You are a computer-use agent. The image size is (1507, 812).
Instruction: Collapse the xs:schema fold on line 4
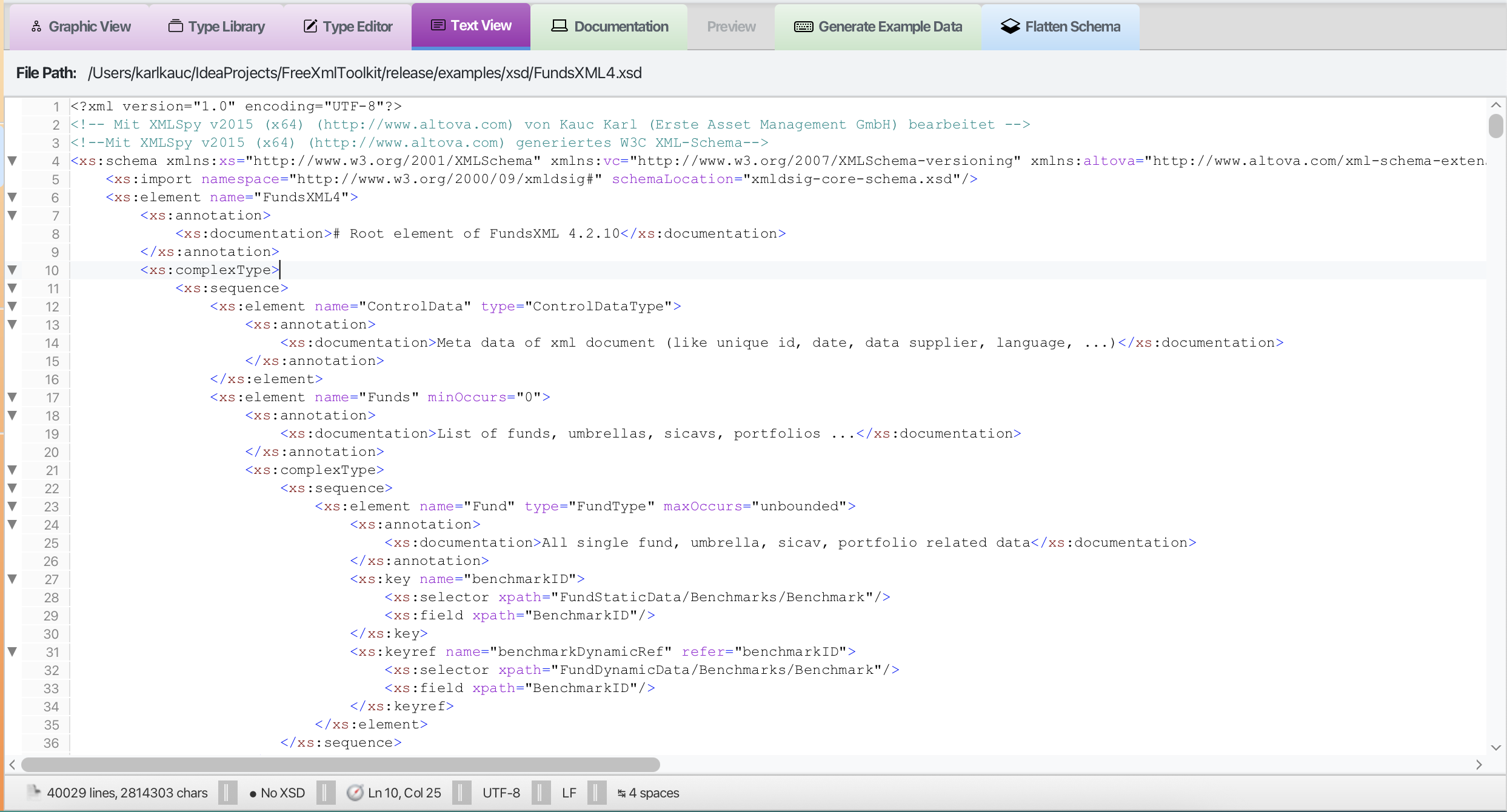[x=12, y=161]
